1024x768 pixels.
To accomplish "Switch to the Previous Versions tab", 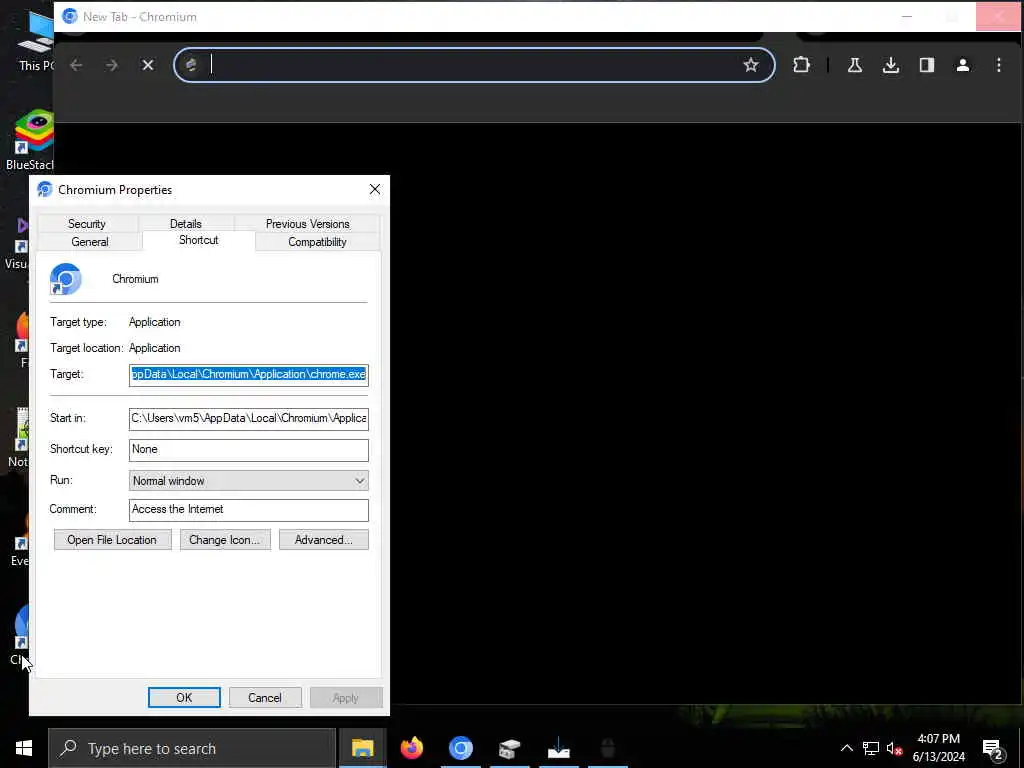I will [x=307, y=223].
